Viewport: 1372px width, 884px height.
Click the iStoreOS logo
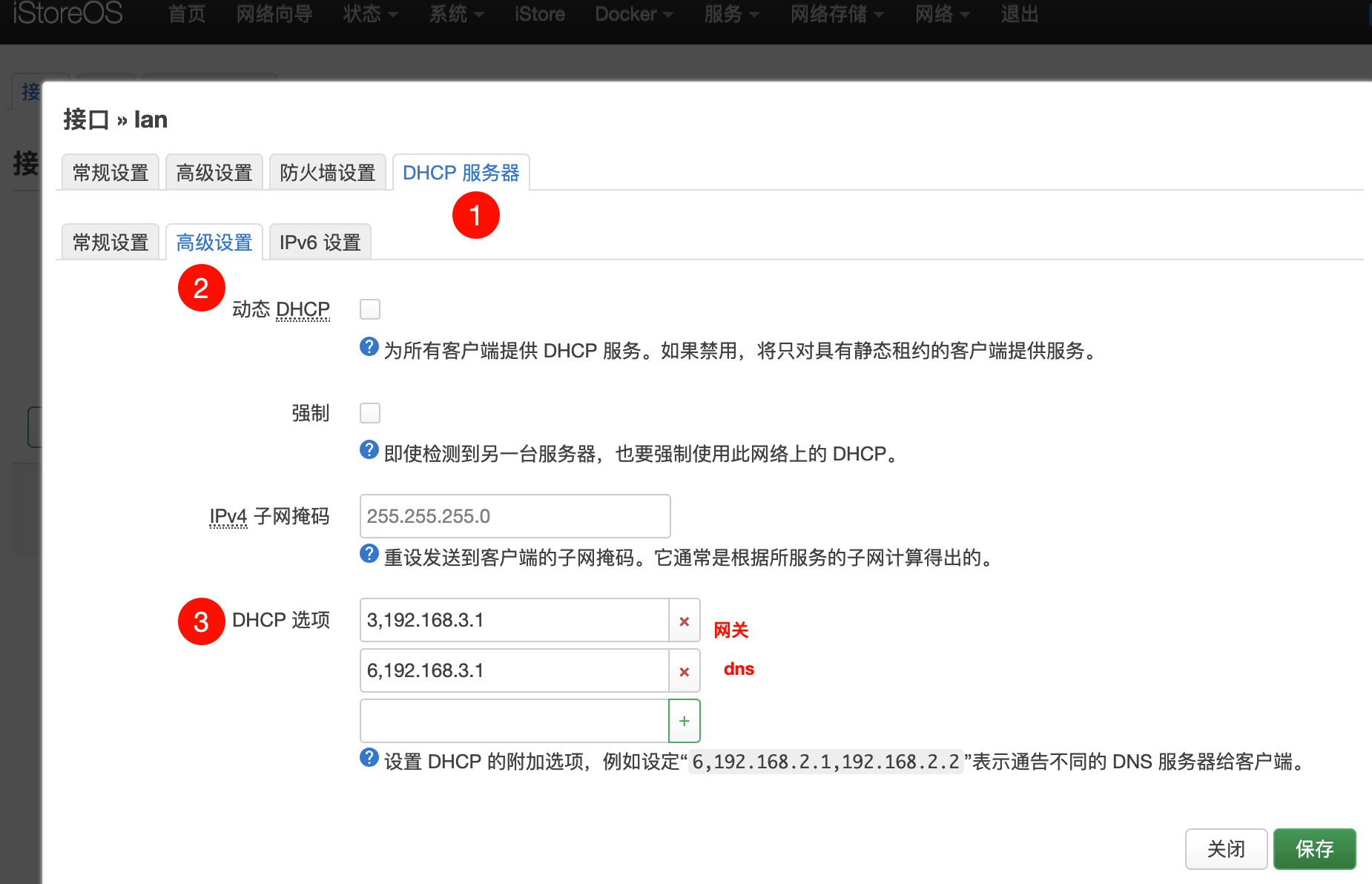pyautogui.click(x=67, y=13)
